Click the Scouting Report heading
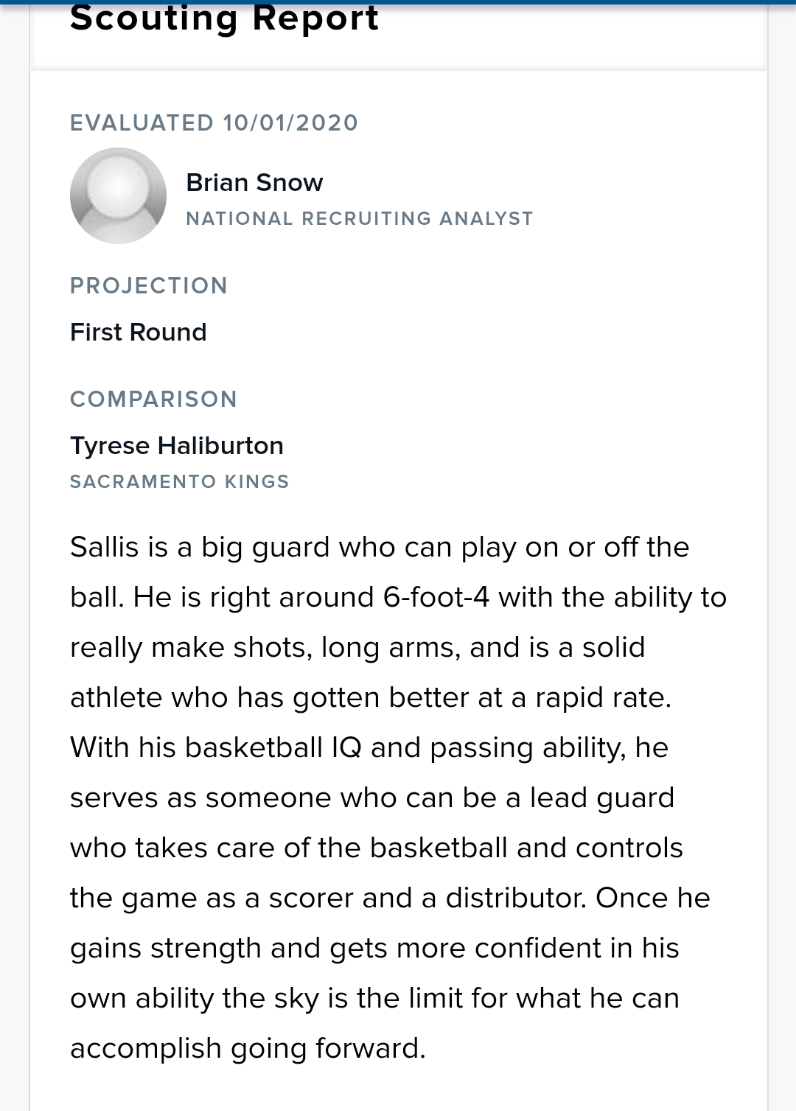 click(224, 18)
